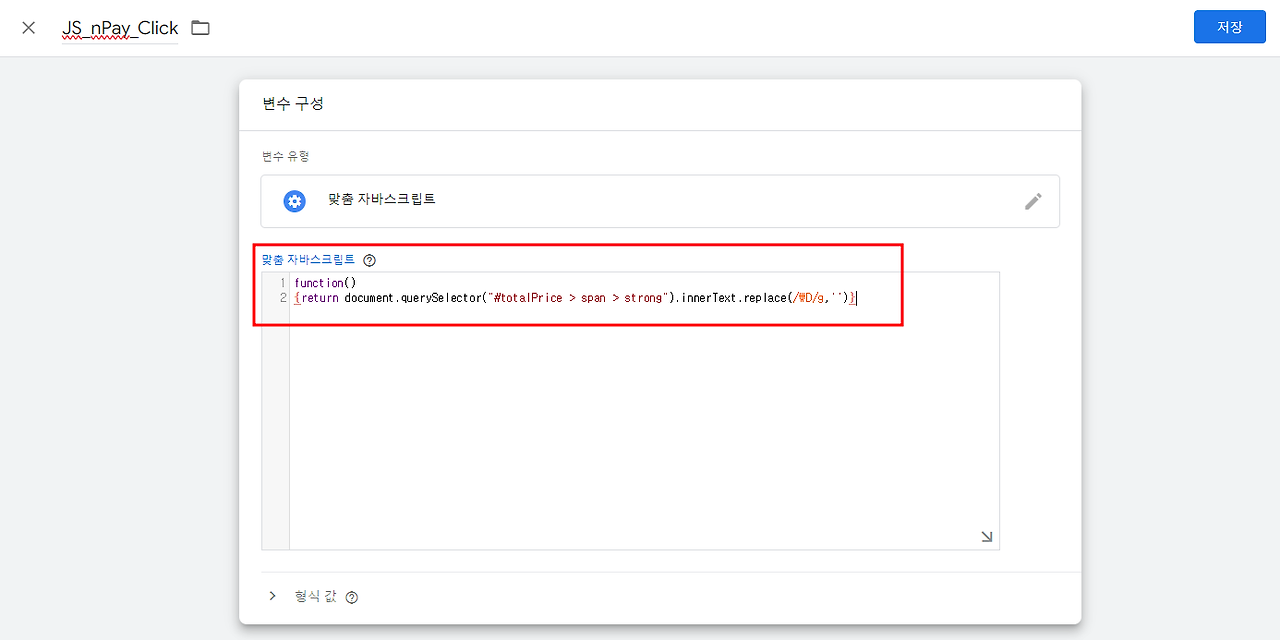Image resolution: width=1280 pixels, height=640 pixels.
Task: Click the blue 저장 save button
Action: (1229, 27)
